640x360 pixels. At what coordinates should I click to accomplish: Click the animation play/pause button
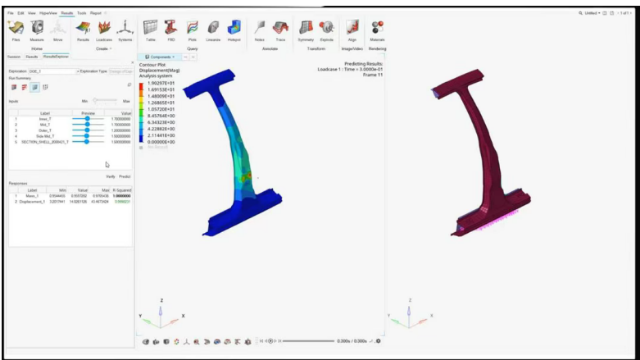270,341
